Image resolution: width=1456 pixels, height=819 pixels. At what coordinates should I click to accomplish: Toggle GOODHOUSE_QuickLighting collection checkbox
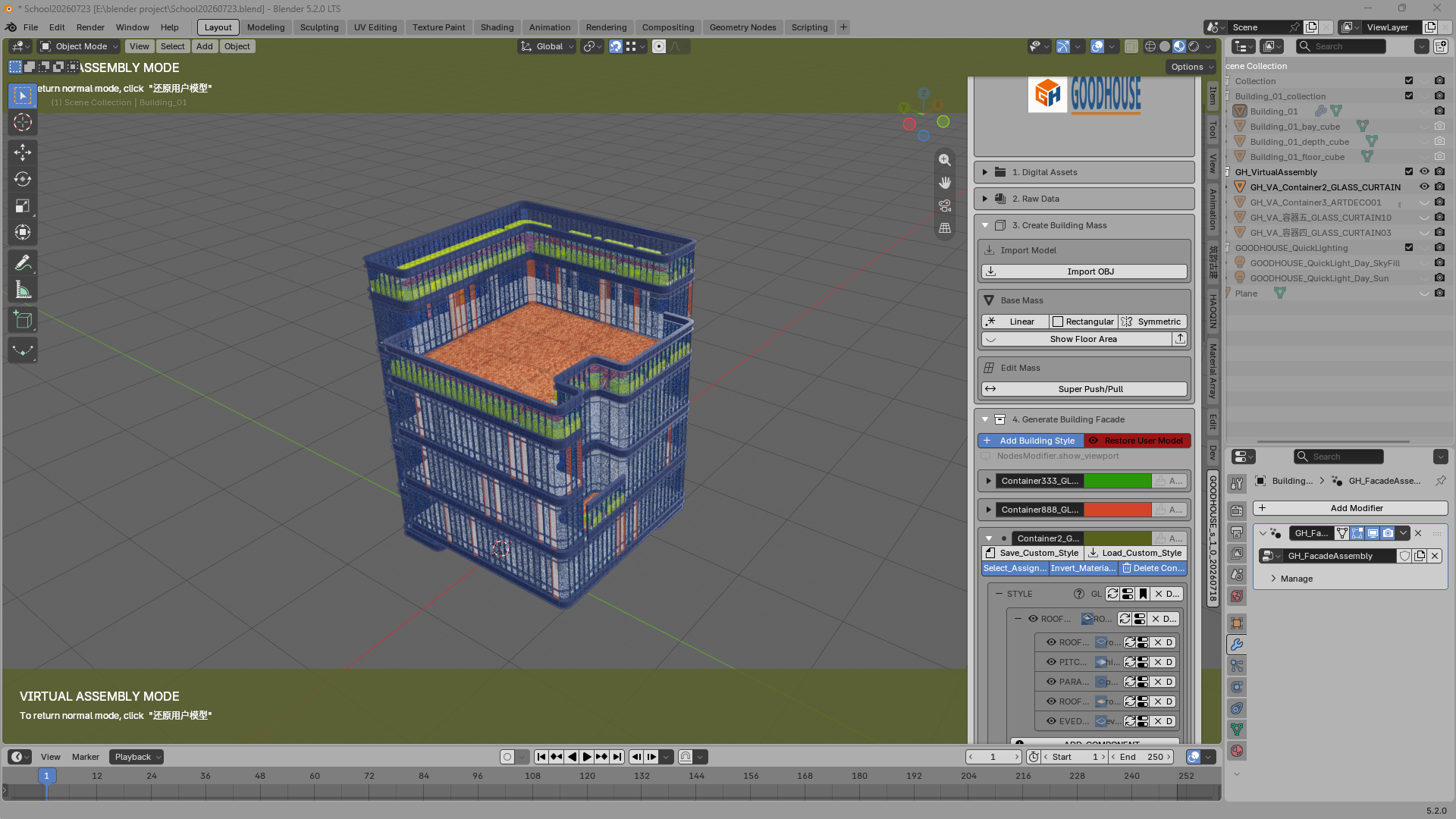point(1409,248)
